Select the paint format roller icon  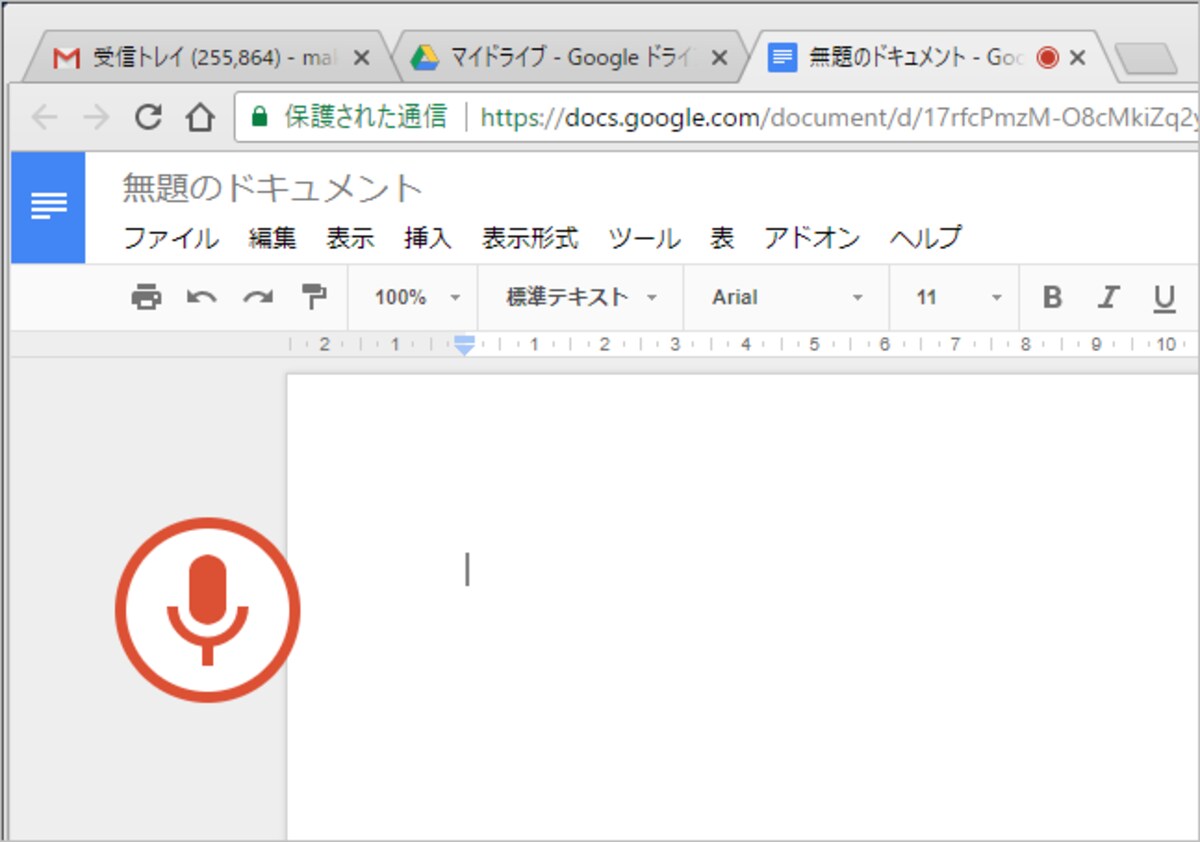pos(314,297)
